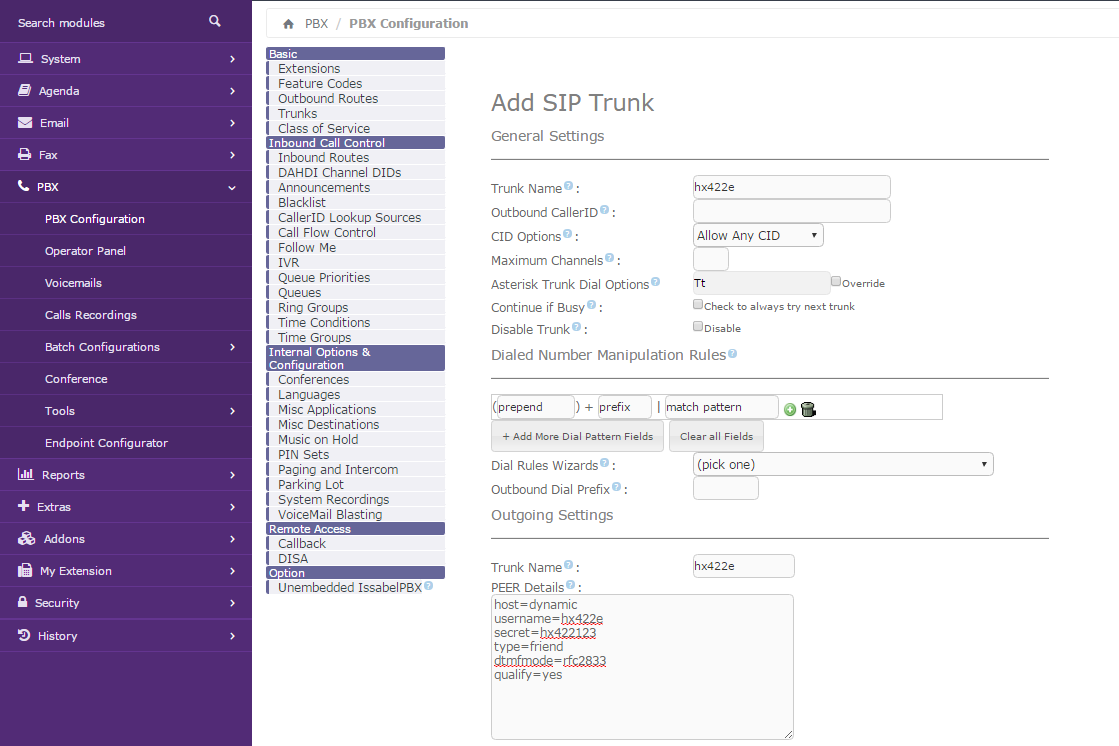
Task: Open Operator Panel in the sidebar
Action: [85, 251]
